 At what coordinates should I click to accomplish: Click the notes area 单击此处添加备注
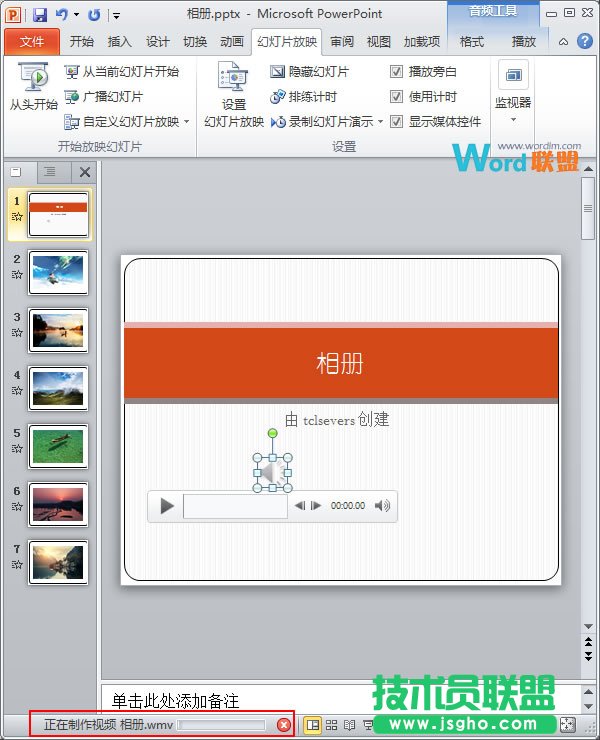[x=175, y=701]
